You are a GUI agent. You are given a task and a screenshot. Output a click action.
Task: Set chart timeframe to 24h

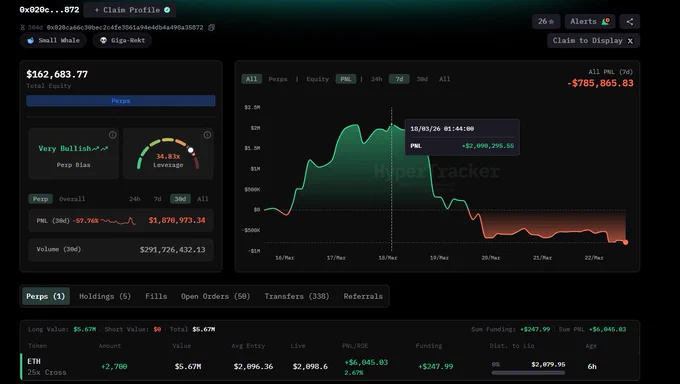(376, 79)
